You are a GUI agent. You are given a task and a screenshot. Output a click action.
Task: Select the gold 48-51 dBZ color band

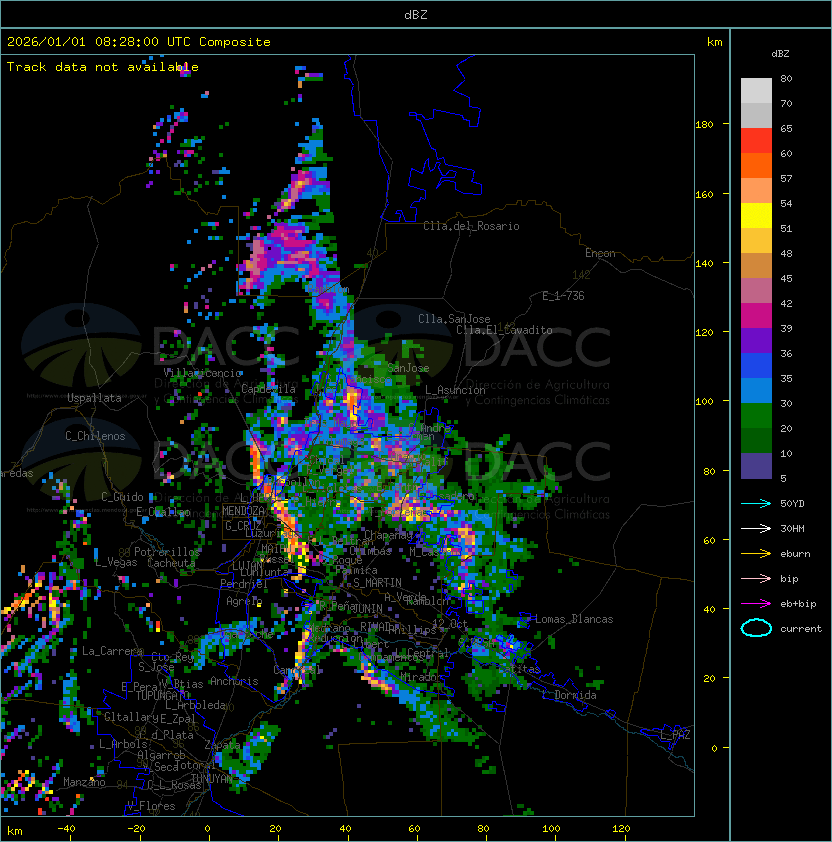coord(756,241)
